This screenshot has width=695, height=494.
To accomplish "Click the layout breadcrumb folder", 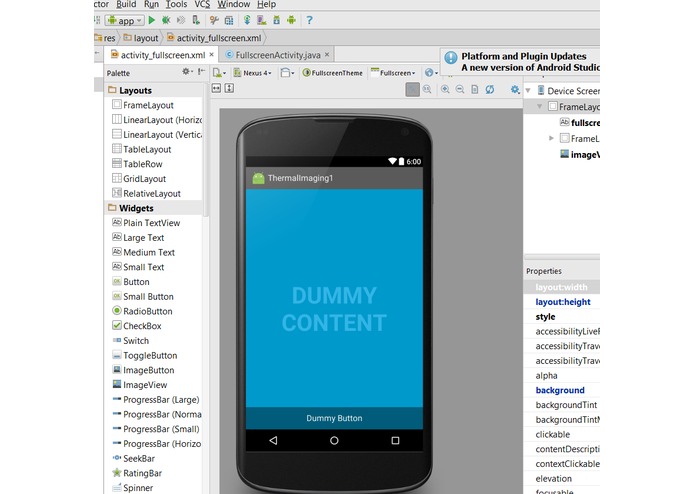I will [x=141, y=38].
